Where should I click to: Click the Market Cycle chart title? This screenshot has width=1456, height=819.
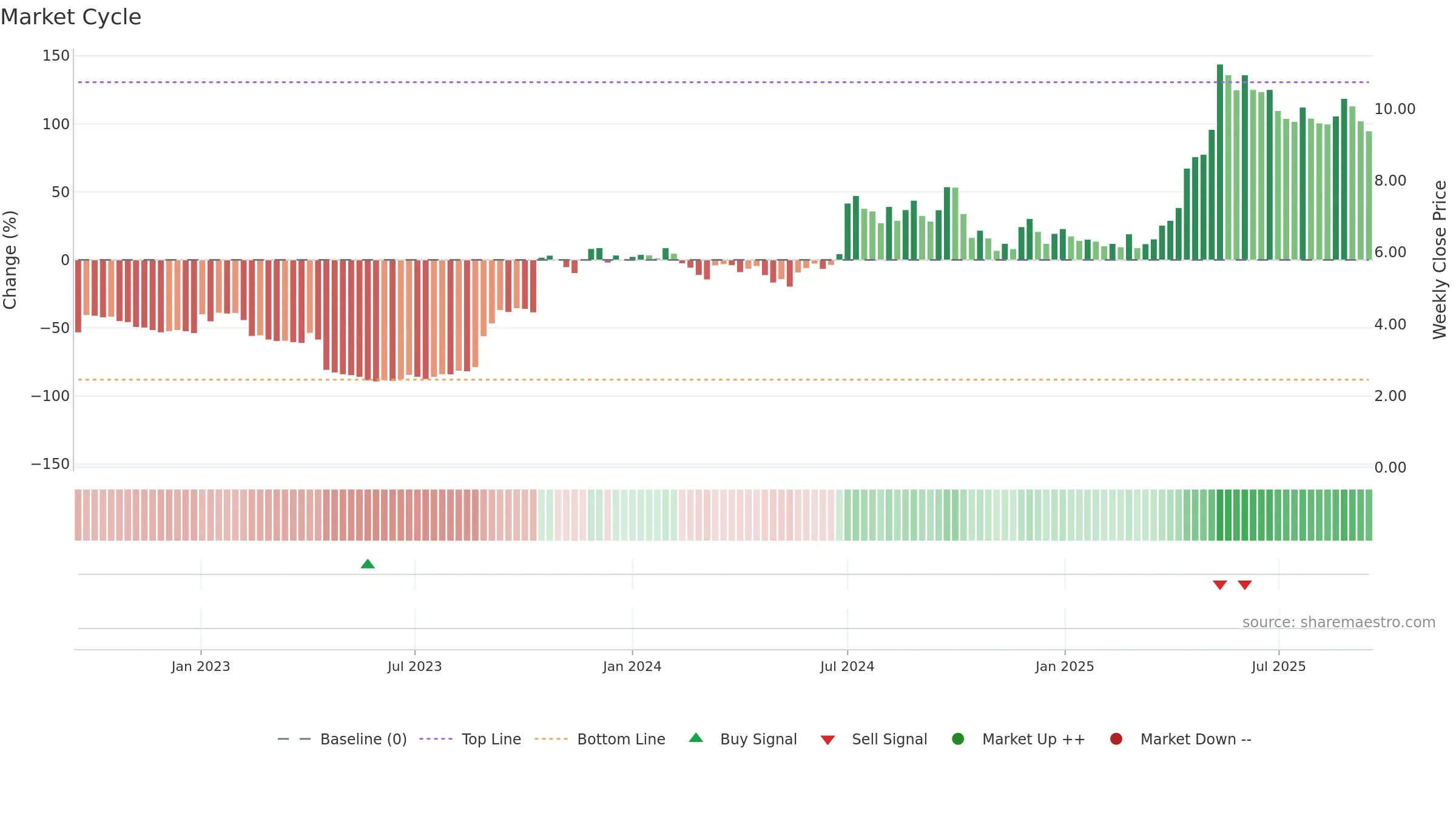(71, 17)
